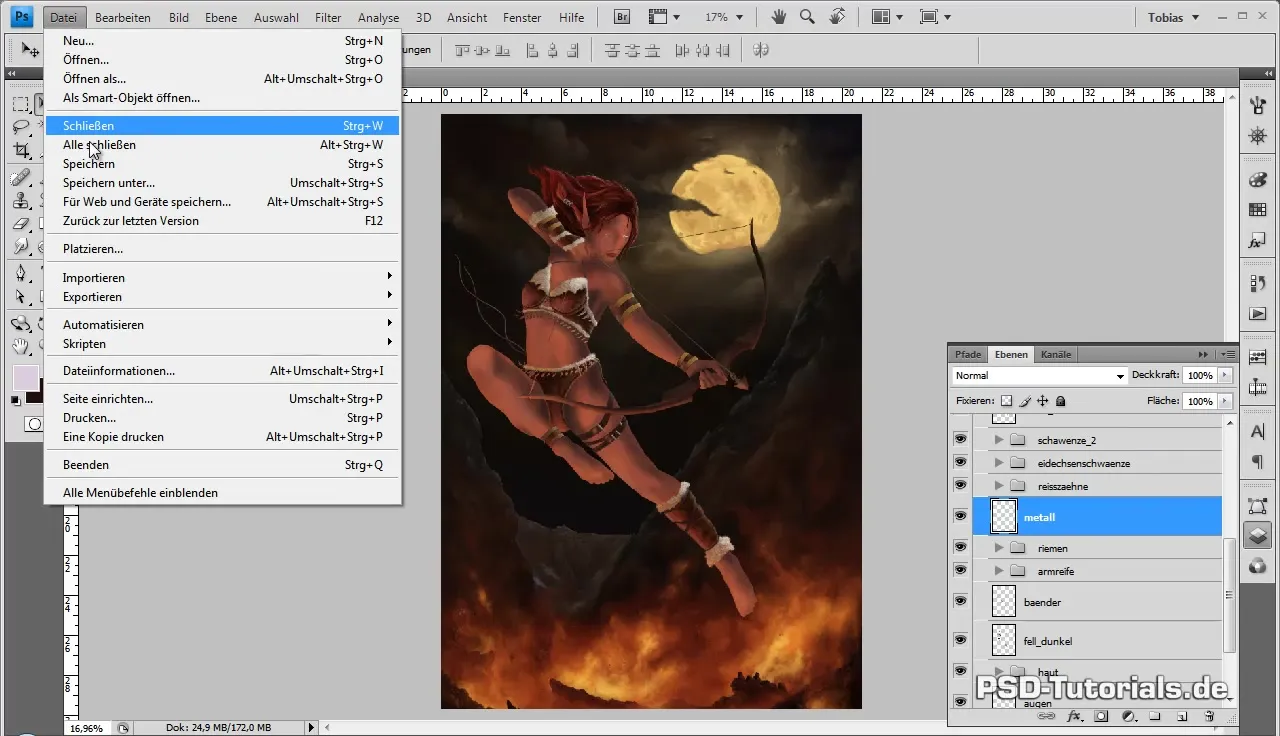
Task: Hide the eidechsenschwaenze group
Action: pyautogui.click(x=961, y=462)
